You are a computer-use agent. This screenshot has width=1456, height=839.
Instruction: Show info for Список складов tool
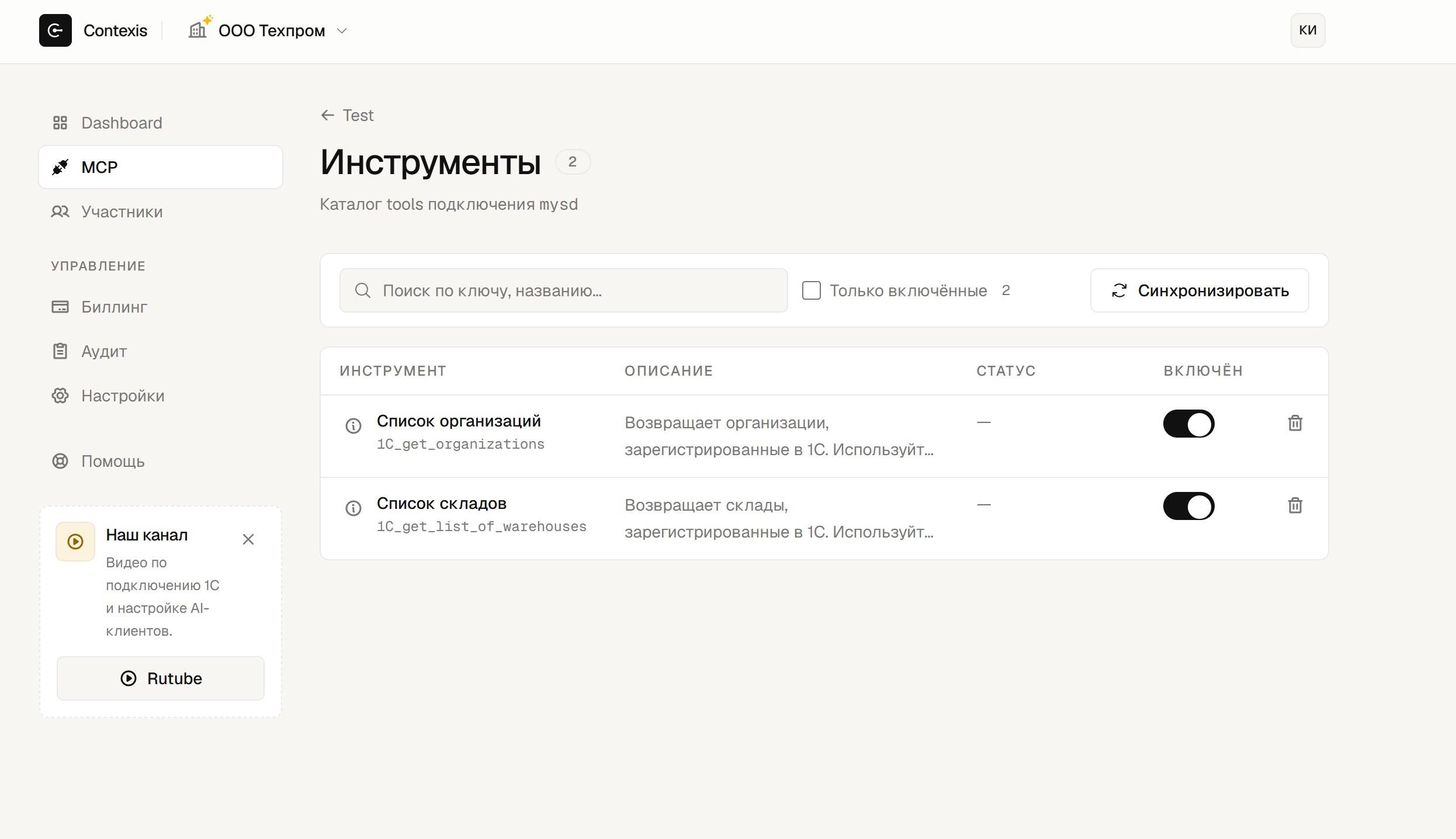pos(353,508)
